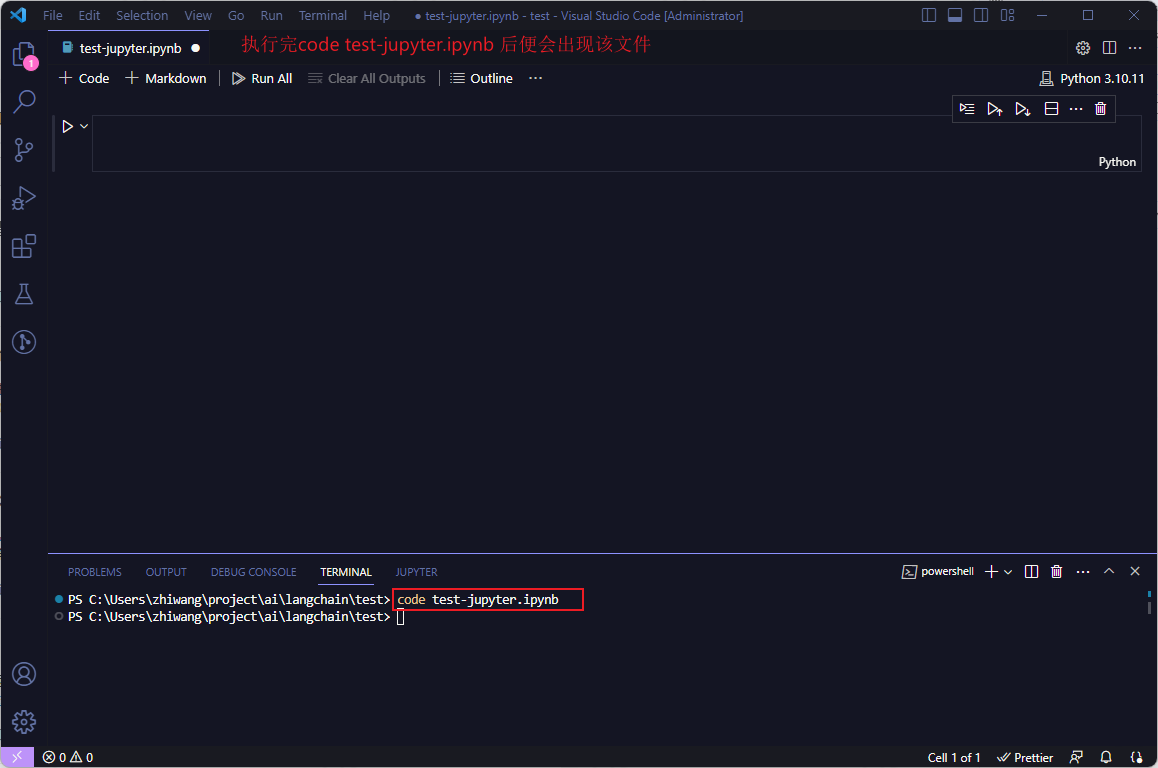This screenshot has height=768, width=1158.
Task: Toggle the bottom panel visibility
Action: tap(955, 15)
